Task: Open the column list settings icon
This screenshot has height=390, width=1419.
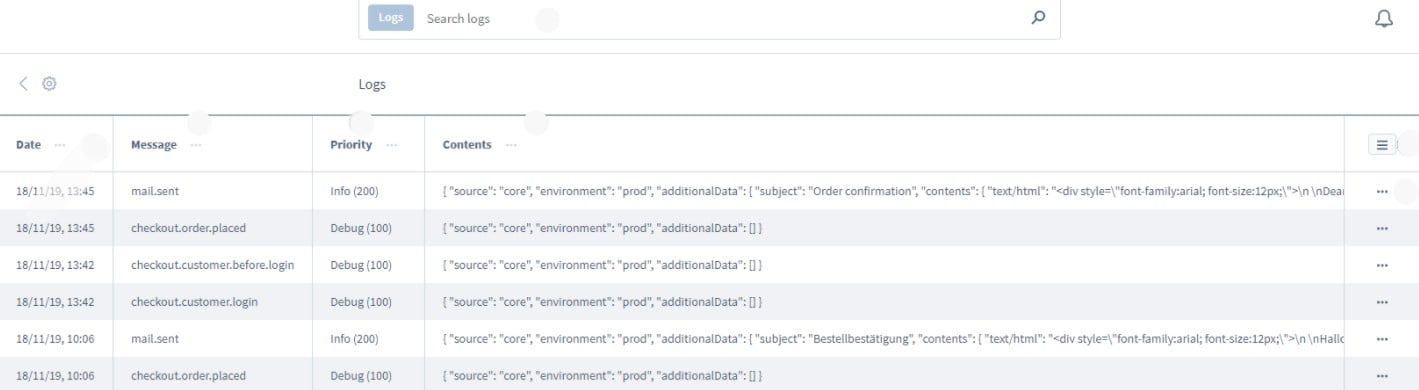Action: click(x=1382, y=145)
